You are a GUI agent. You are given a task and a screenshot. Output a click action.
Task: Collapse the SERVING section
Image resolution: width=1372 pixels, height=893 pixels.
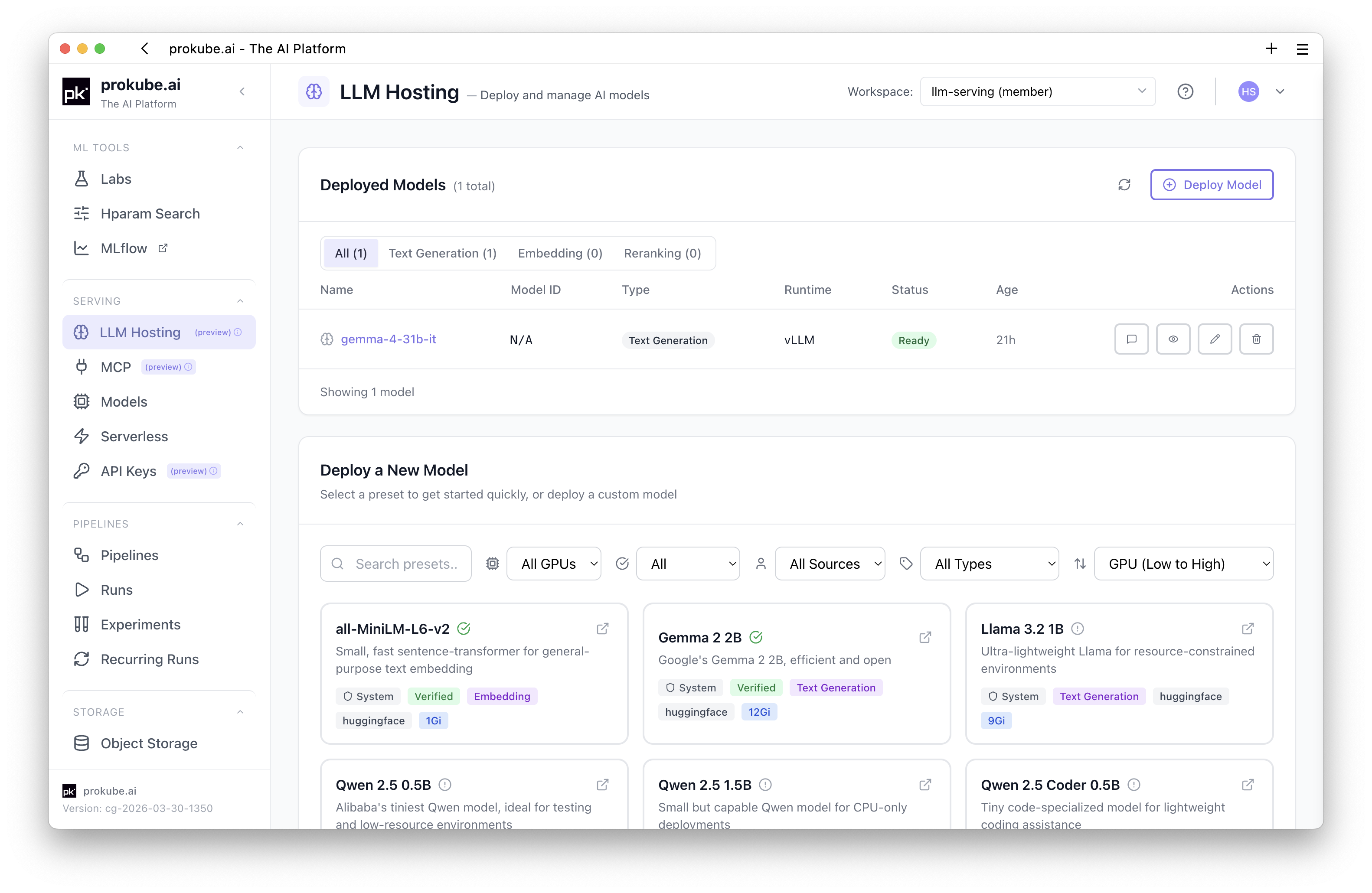[240, 301]
